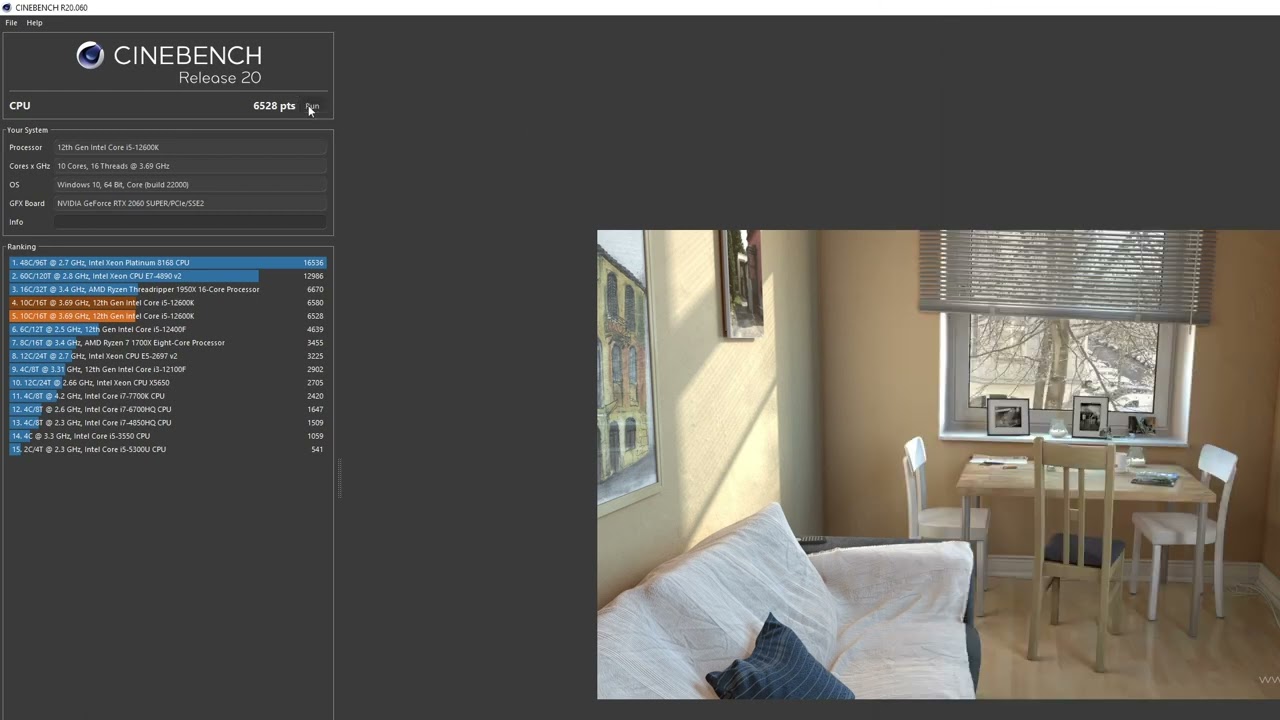Image resolution: width=1280 pixels, height=720 pixels.
Task: Click the Run button next to CPU score
Action: [312, 106]
